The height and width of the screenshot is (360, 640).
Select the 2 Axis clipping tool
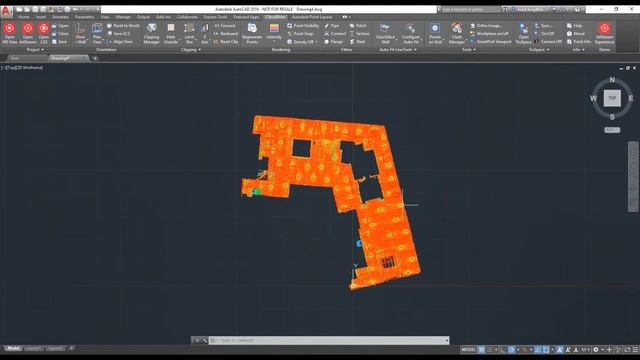coord(204,33)
